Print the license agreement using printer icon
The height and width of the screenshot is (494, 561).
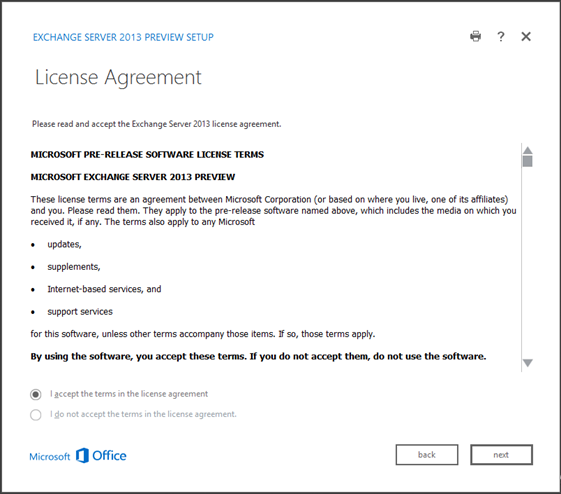475,36
